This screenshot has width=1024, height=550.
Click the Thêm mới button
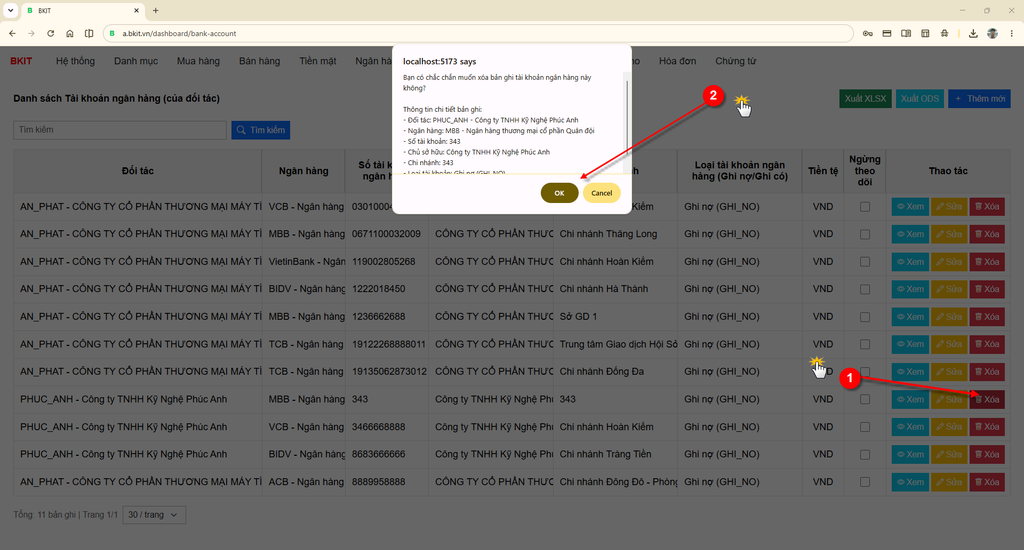tap(980, 99)
